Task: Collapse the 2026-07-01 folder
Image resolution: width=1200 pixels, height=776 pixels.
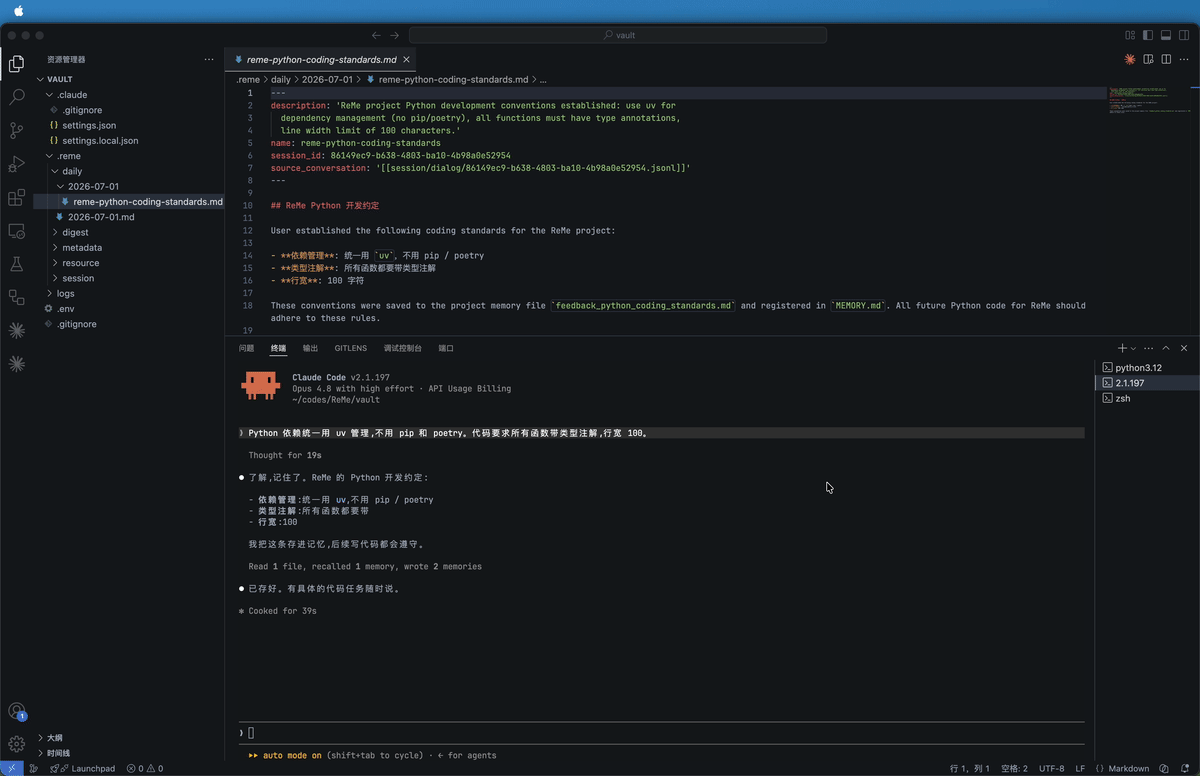Action: 93,186
